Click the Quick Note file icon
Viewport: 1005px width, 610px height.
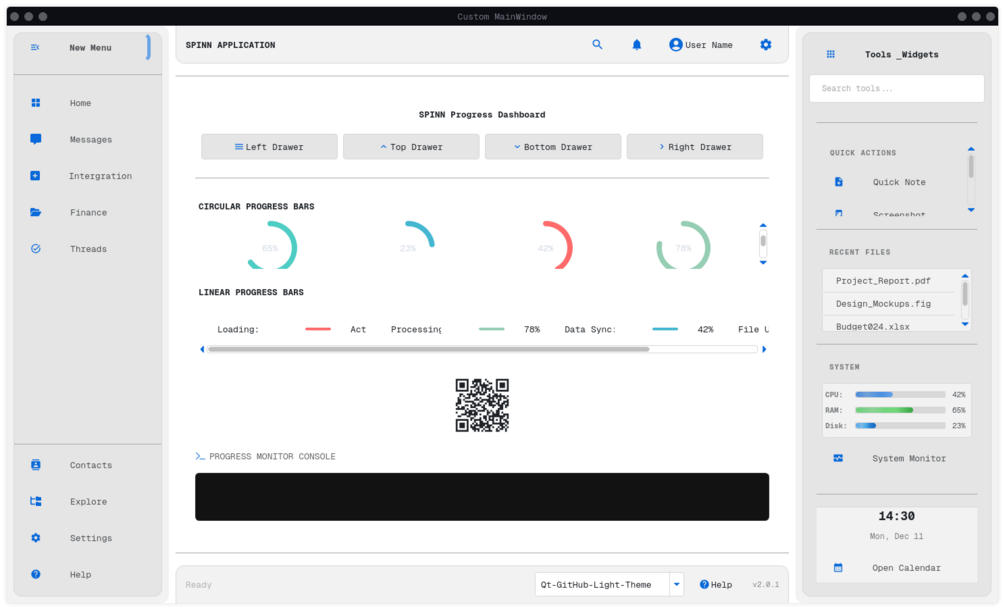pyautogui.click(x=838, y=182)
